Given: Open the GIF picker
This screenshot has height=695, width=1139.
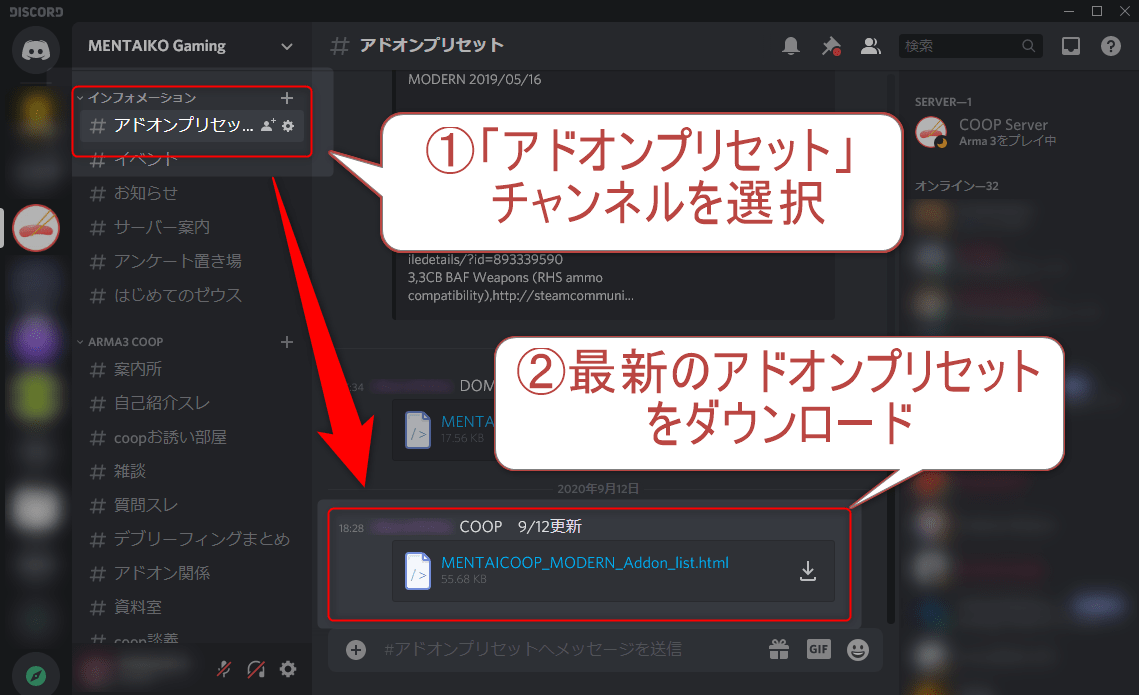Looking at the screenshot, I should 818,650.
